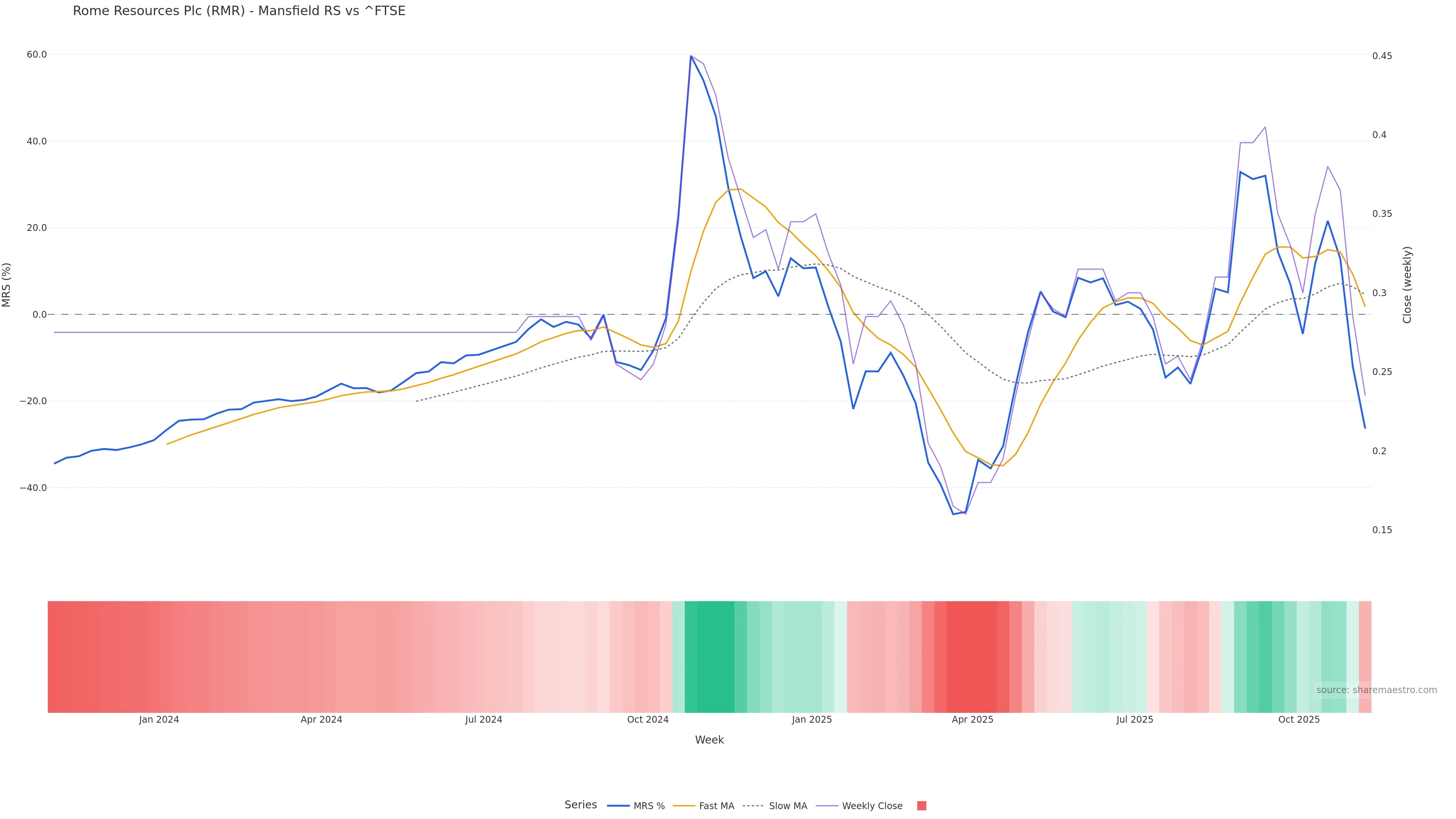Select the Apr 2025 x-axis label

click(972, 720)
